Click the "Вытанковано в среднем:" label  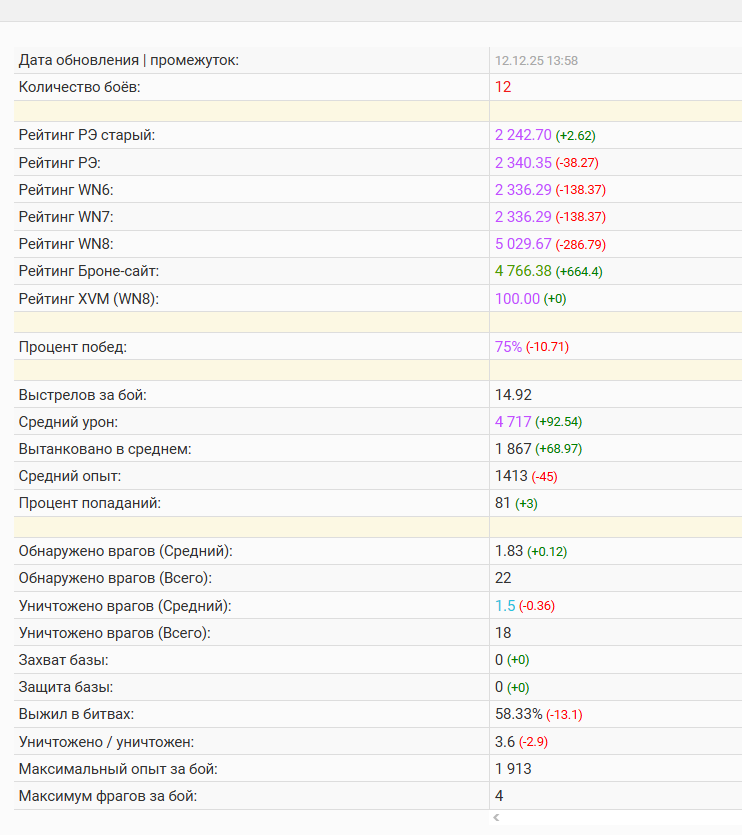pyautogui.click(x=105, y=449)
